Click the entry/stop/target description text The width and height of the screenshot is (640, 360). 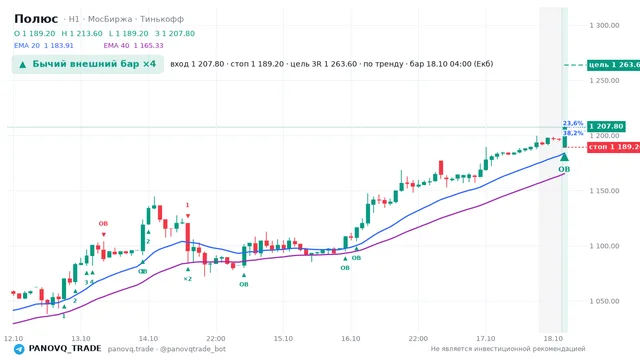pyautogui.click(x=331, y=64)
